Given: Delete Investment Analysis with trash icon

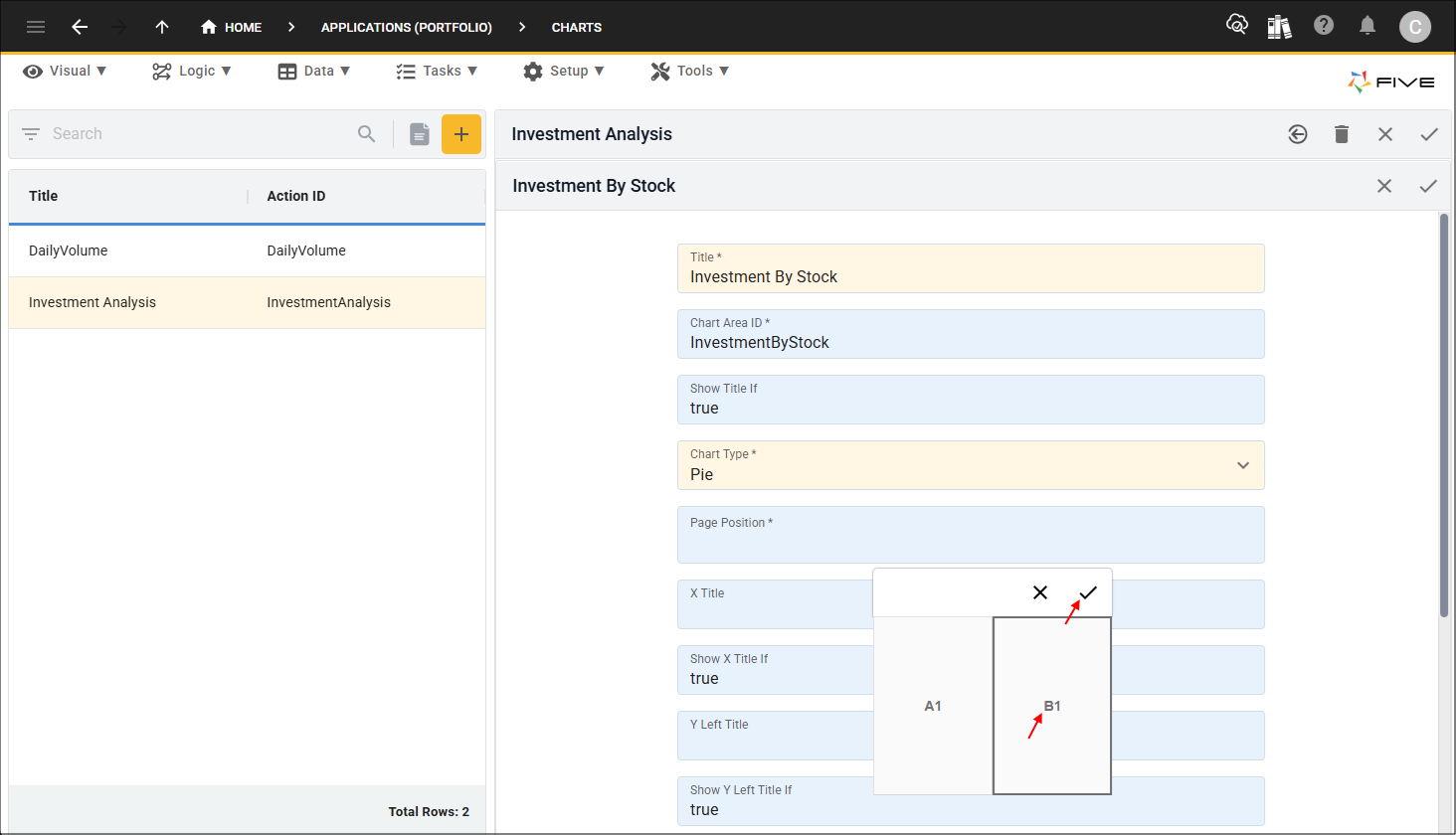Looking at the screenshot, I should 1341,134.
